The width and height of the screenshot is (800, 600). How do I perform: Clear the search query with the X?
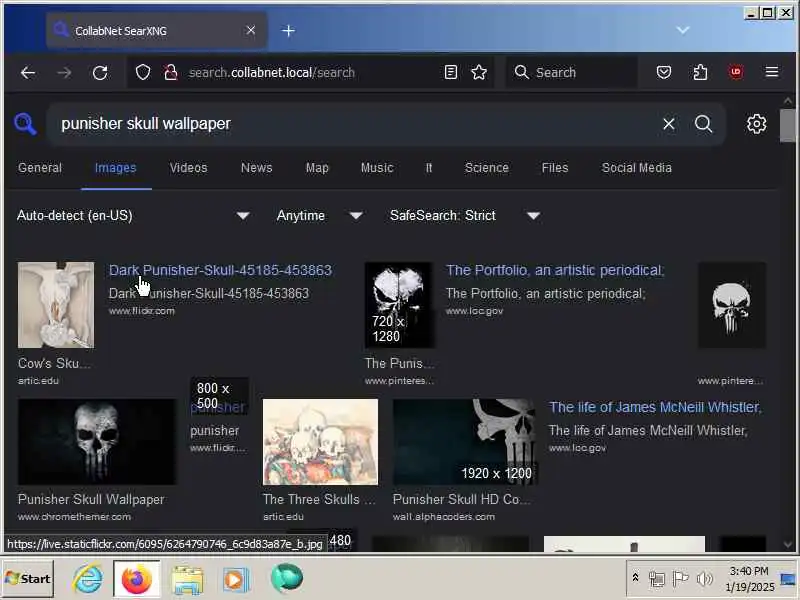tap(668, 123)
